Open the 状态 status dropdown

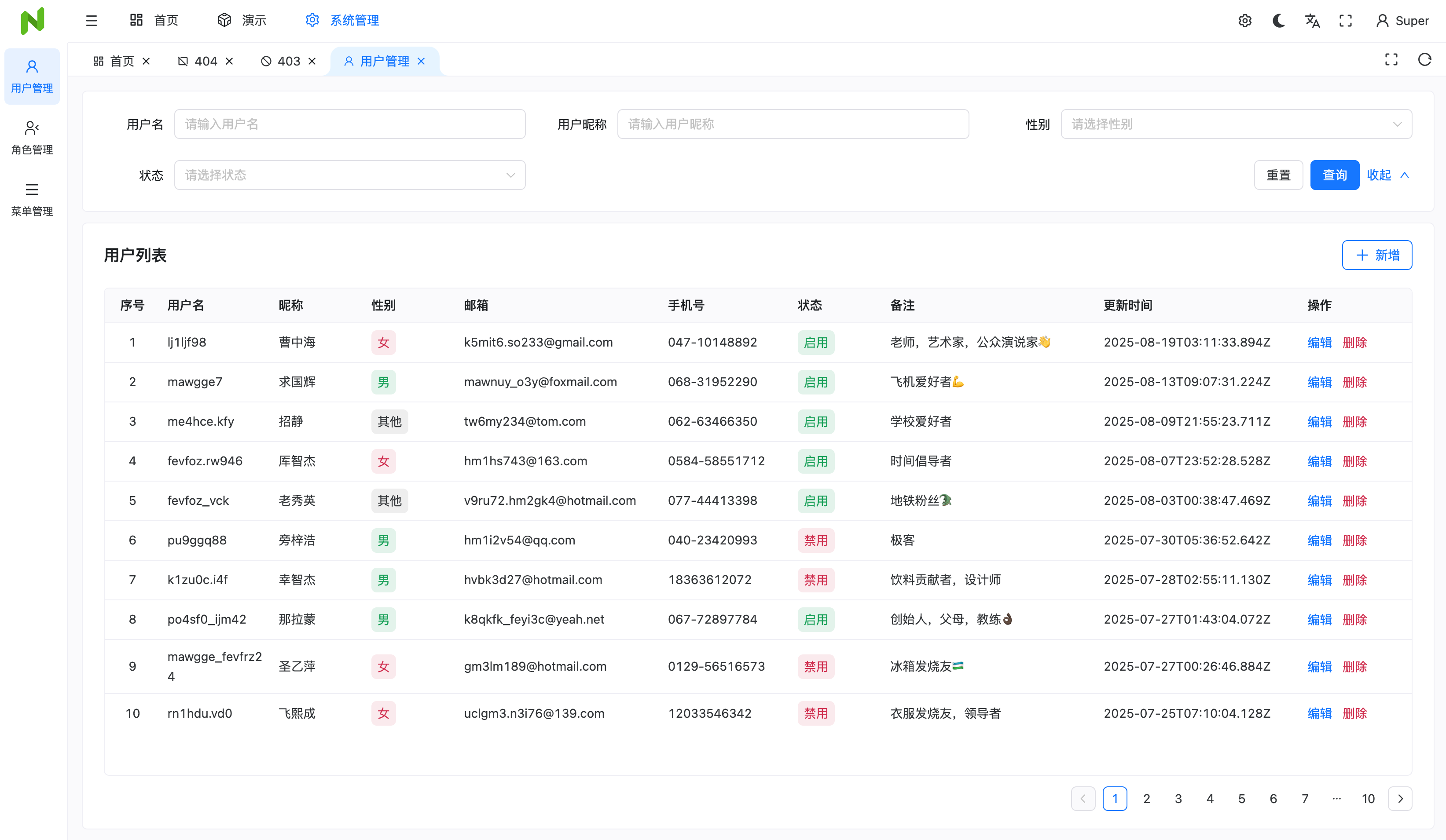pos(350,175)
